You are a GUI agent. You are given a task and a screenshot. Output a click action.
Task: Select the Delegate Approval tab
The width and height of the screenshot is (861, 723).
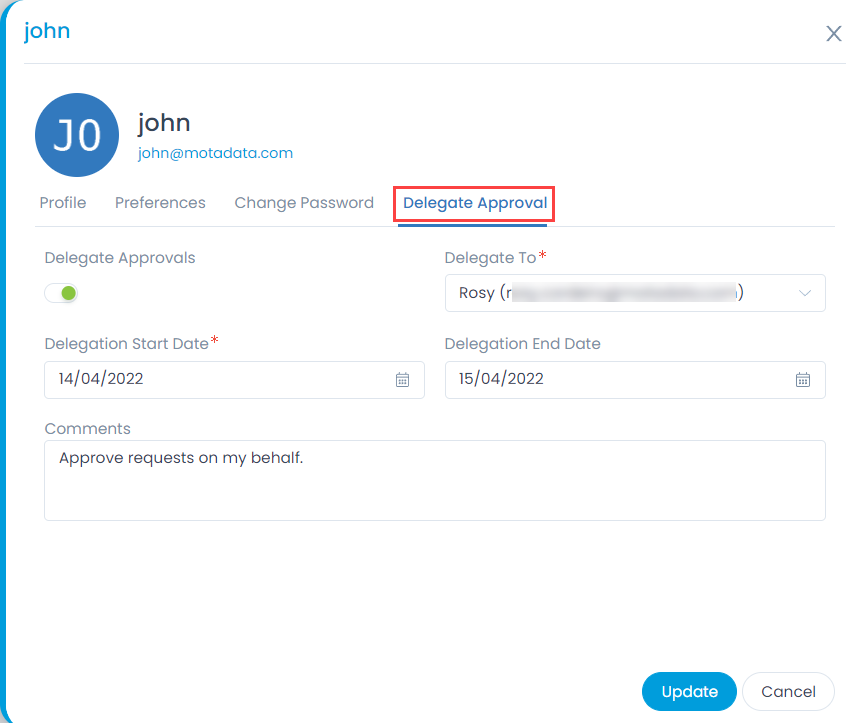474,203
